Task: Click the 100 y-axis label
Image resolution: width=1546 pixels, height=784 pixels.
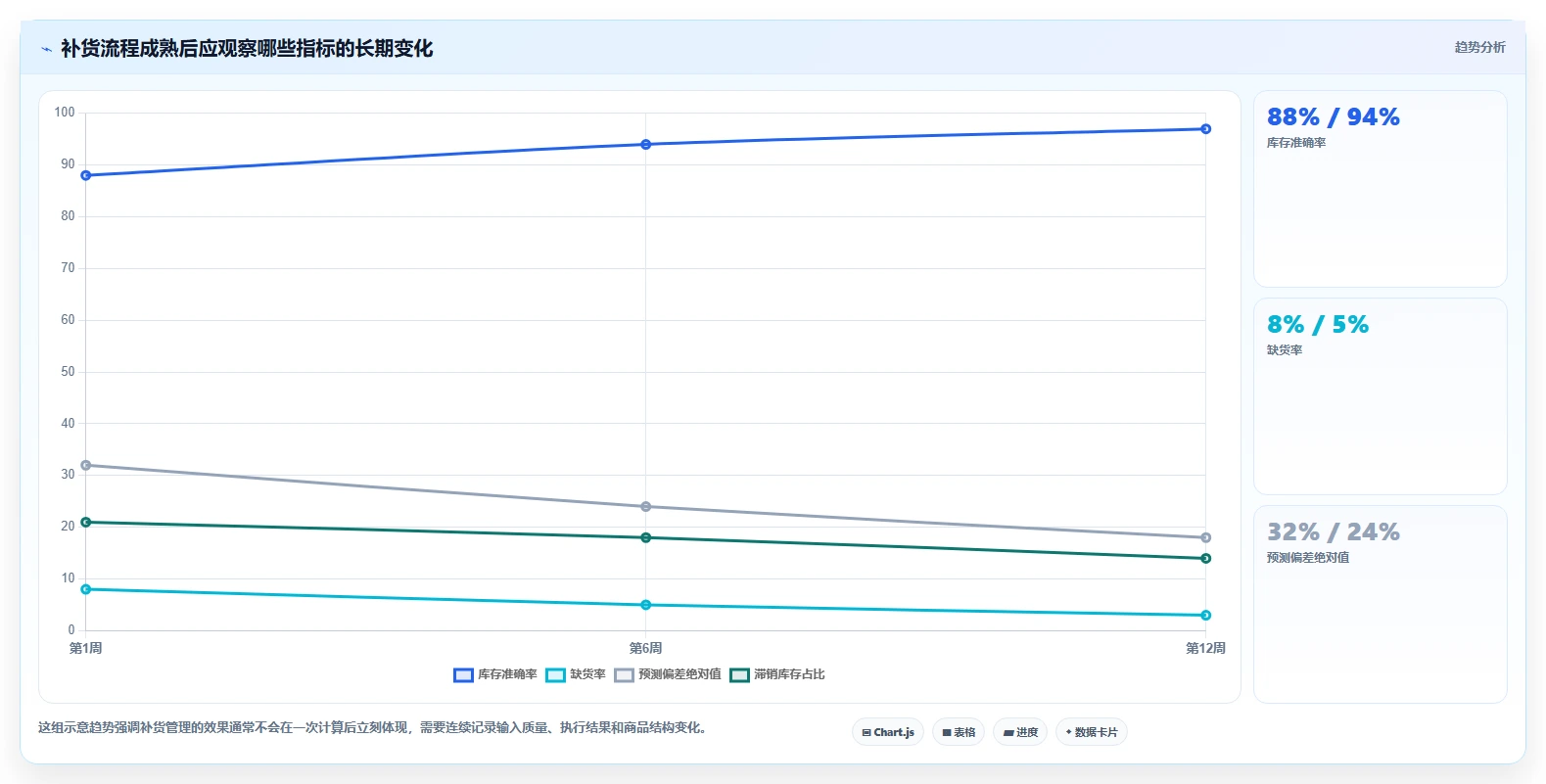Action: pos(65,113)
